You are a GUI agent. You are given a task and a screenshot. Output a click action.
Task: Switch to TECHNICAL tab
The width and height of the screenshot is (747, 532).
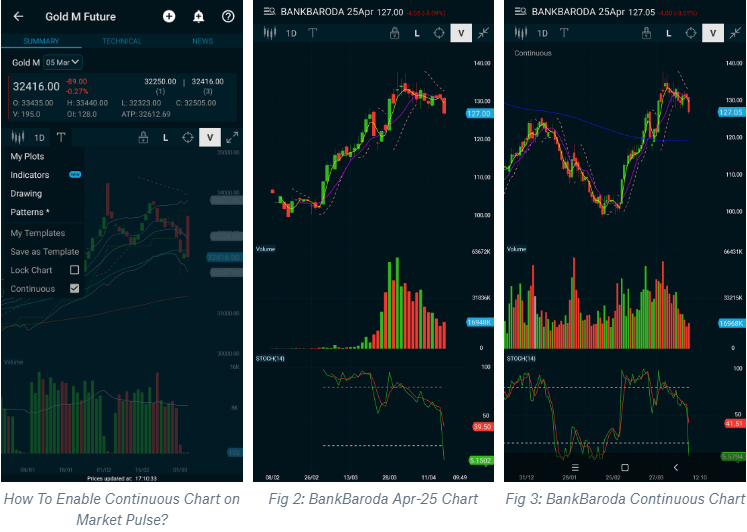click(121, 41)
